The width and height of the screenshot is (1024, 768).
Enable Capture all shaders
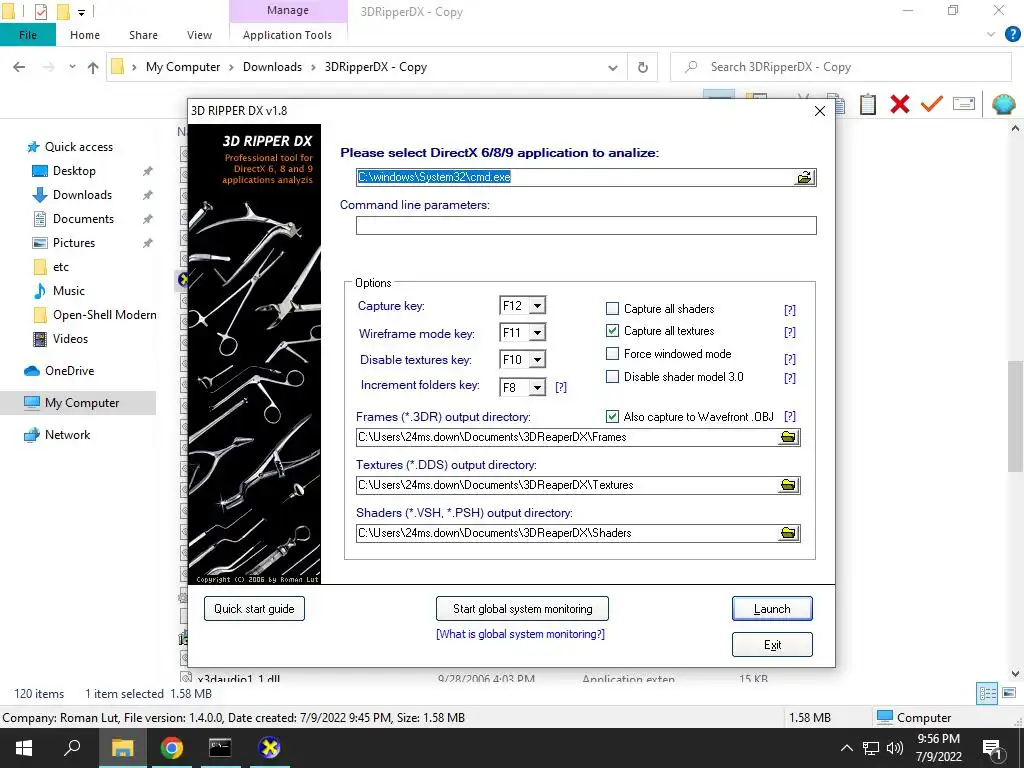[x=612, y=308]
